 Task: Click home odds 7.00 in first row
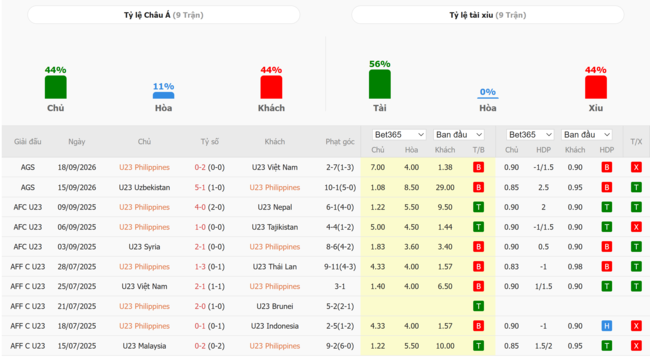378,167
